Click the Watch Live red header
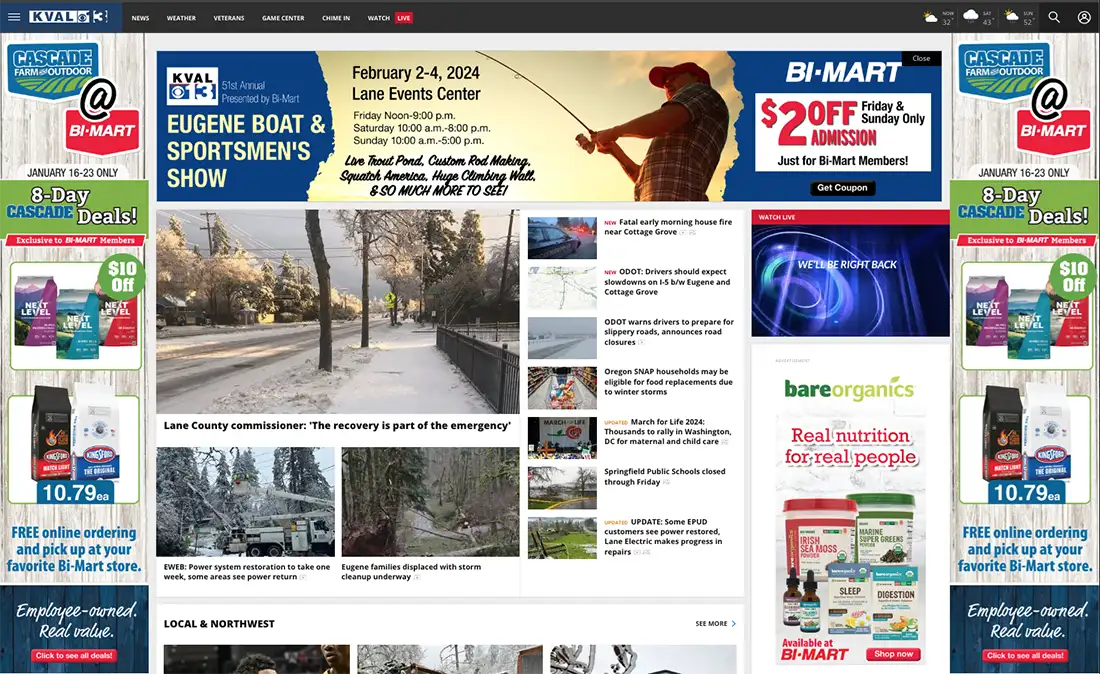Viewport: 1100px width, 674px height. [x=850, y=217]
